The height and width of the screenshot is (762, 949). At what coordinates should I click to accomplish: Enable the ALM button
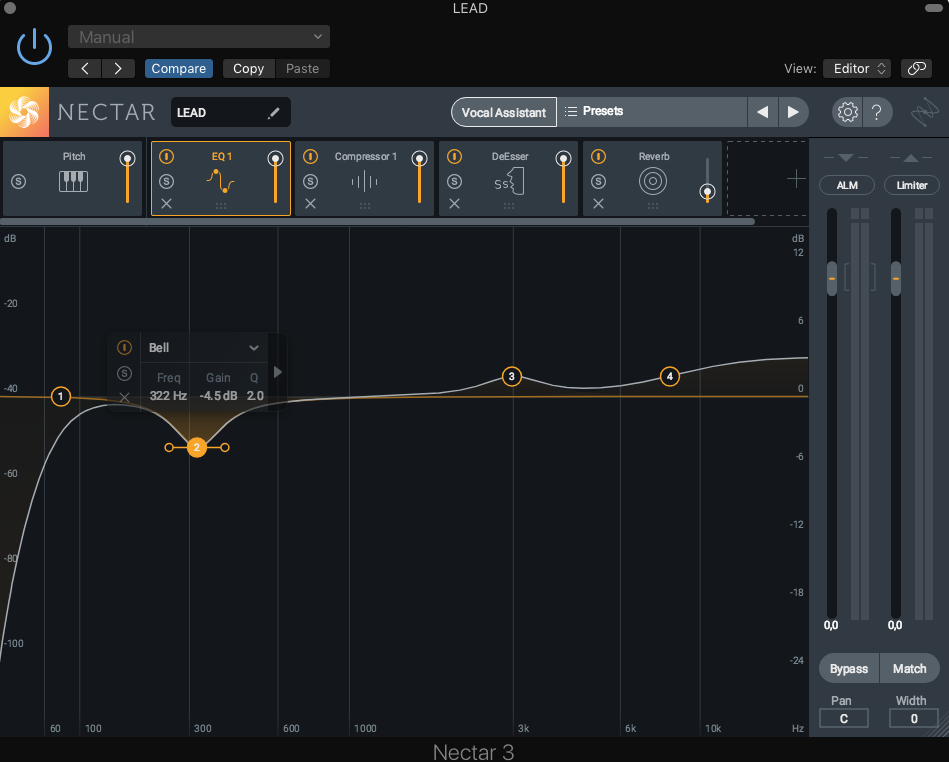coord(847,185)
